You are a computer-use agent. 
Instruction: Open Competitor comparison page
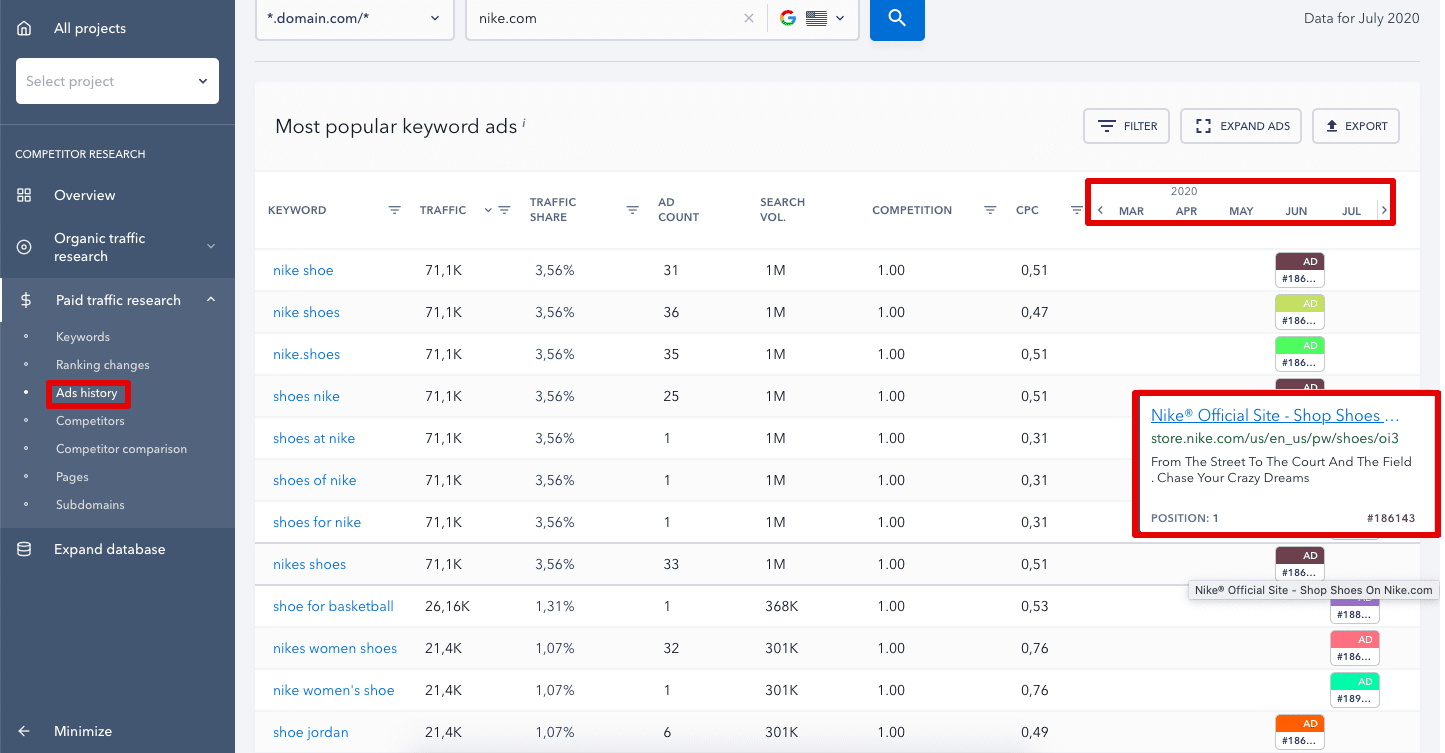(x=121, y=449)
